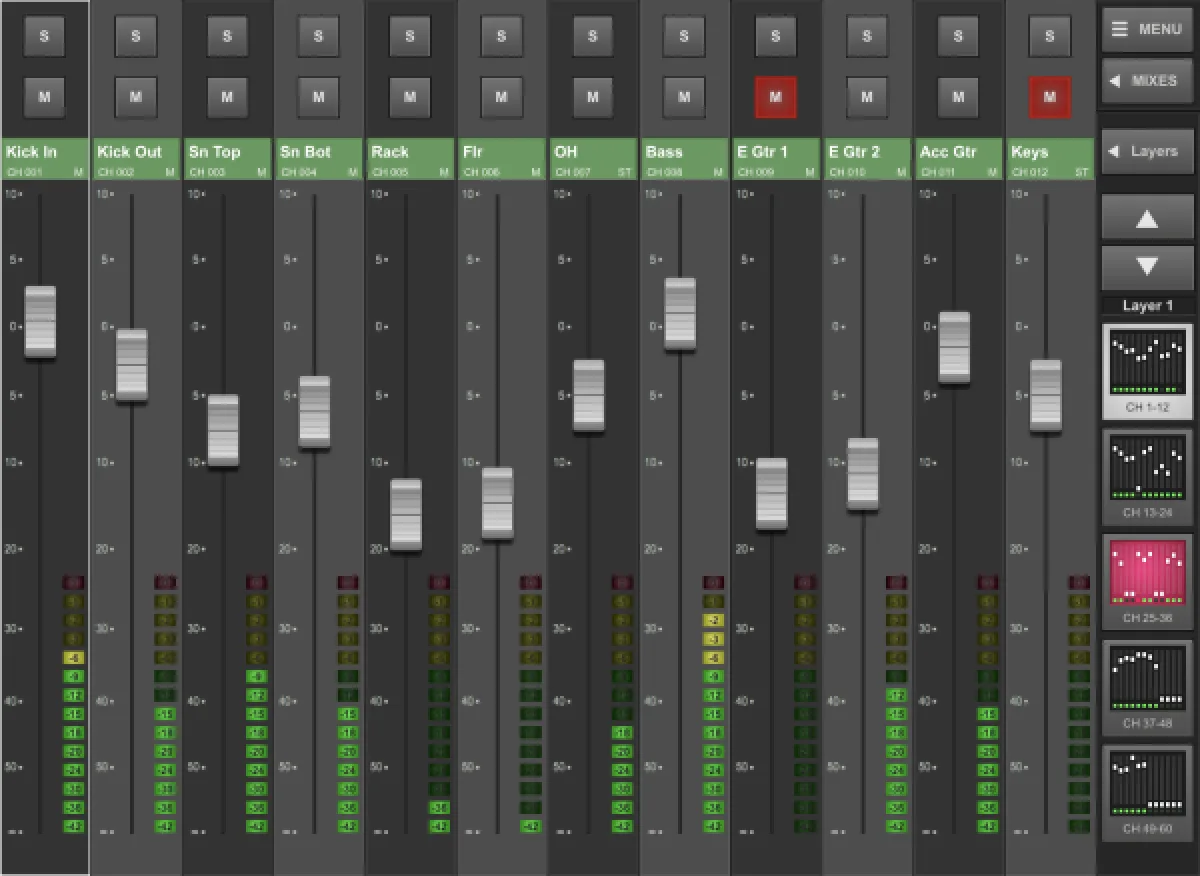Solo the Acc Gtr channel
The image size is (1200, 876).
pos(958,36)
